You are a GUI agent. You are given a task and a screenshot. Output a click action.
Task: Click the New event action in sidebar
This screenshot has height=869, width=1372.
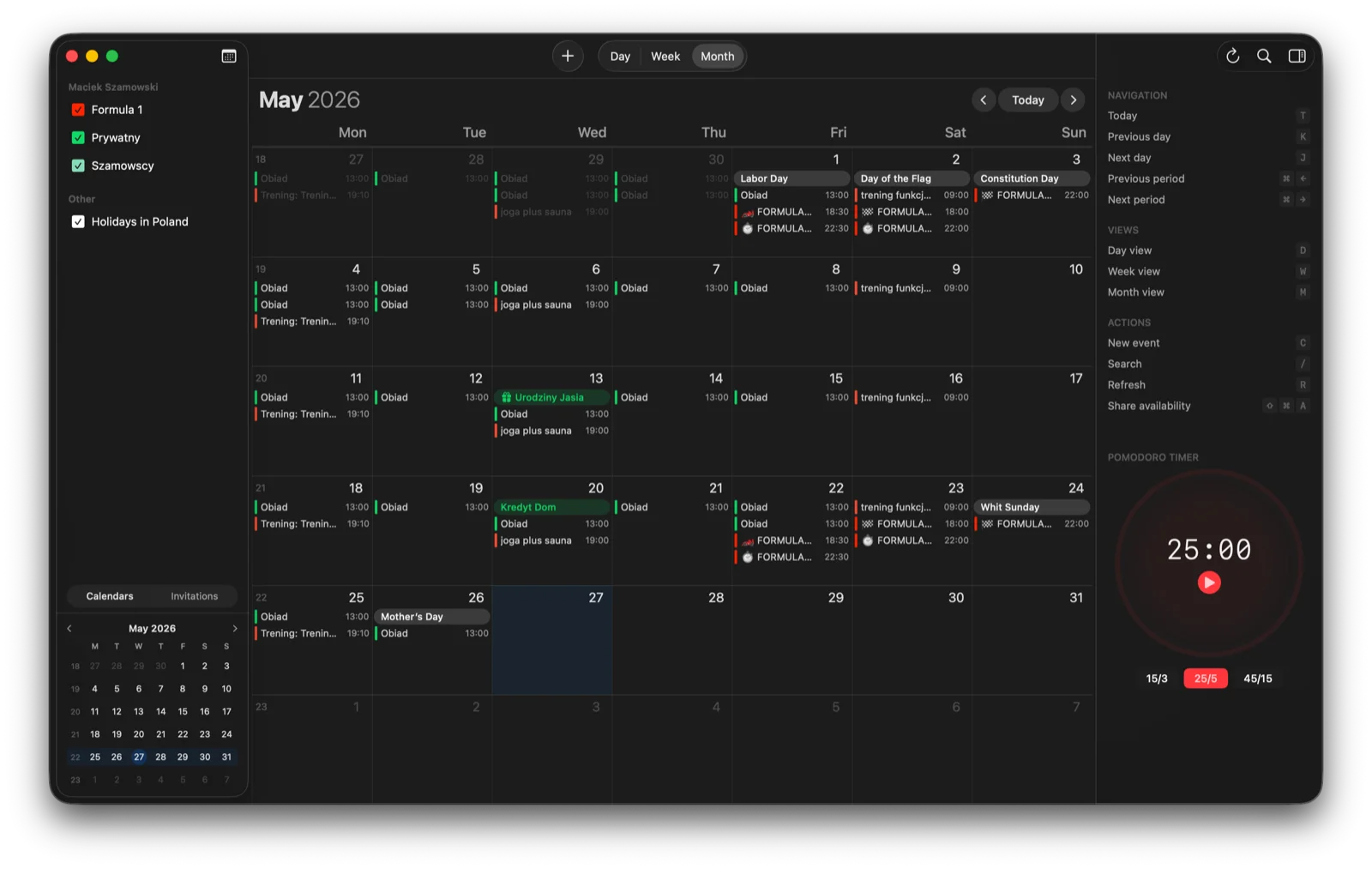1134,342
